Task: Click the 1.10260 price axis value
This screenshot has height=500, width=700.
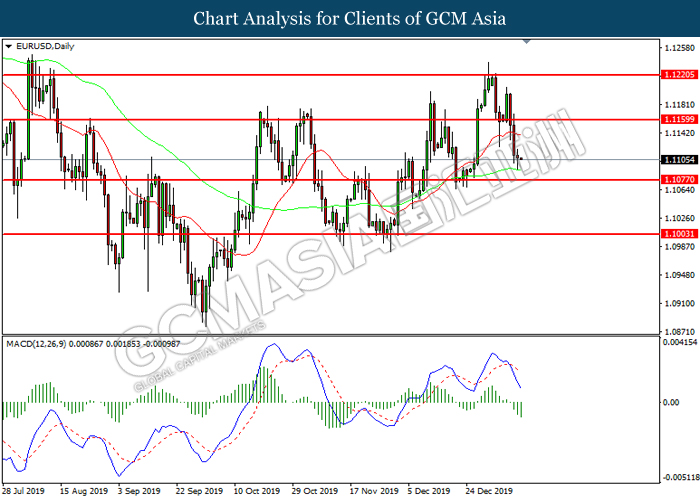Action: pyautogui.click(x=679, y=218)
